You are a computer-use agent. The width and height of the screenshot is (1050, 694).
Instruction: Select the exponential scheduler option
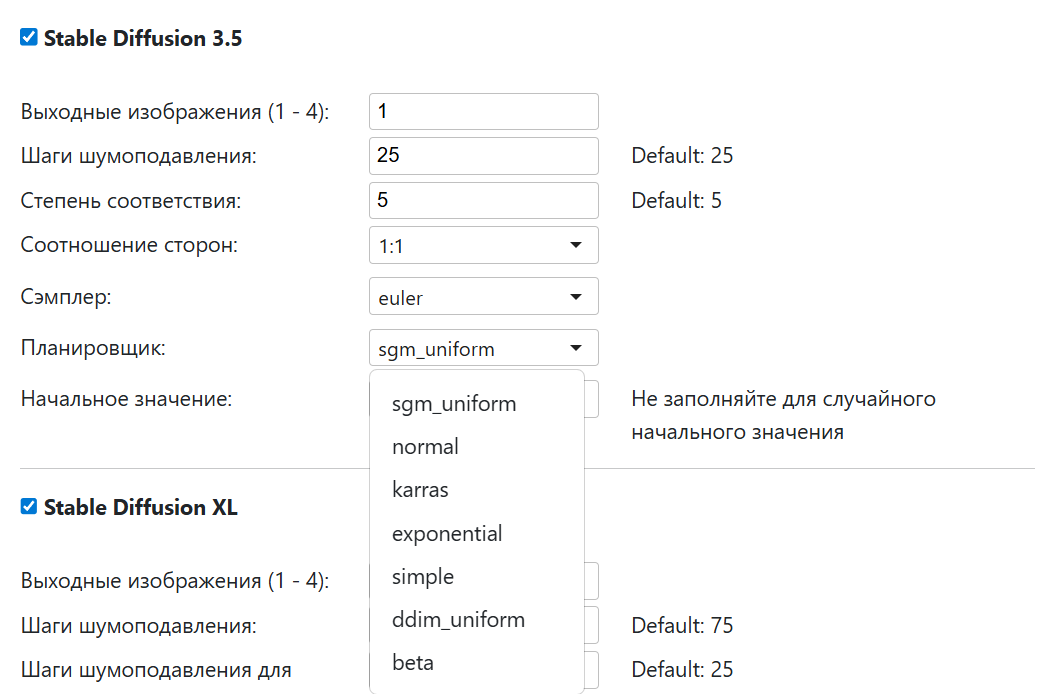(x=447, y=533)
